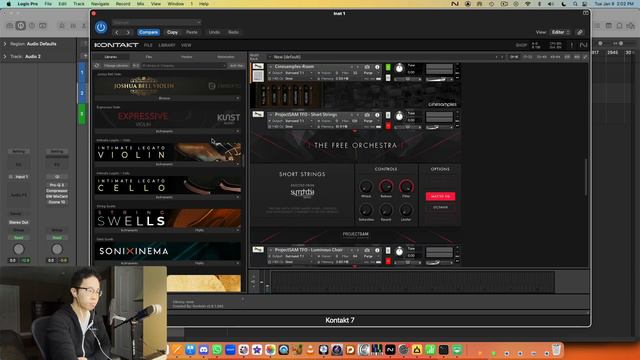The width and height of the screenshot is (640, 360).
Task: Click the Short Strings Reverb knob
Action: 386,210
